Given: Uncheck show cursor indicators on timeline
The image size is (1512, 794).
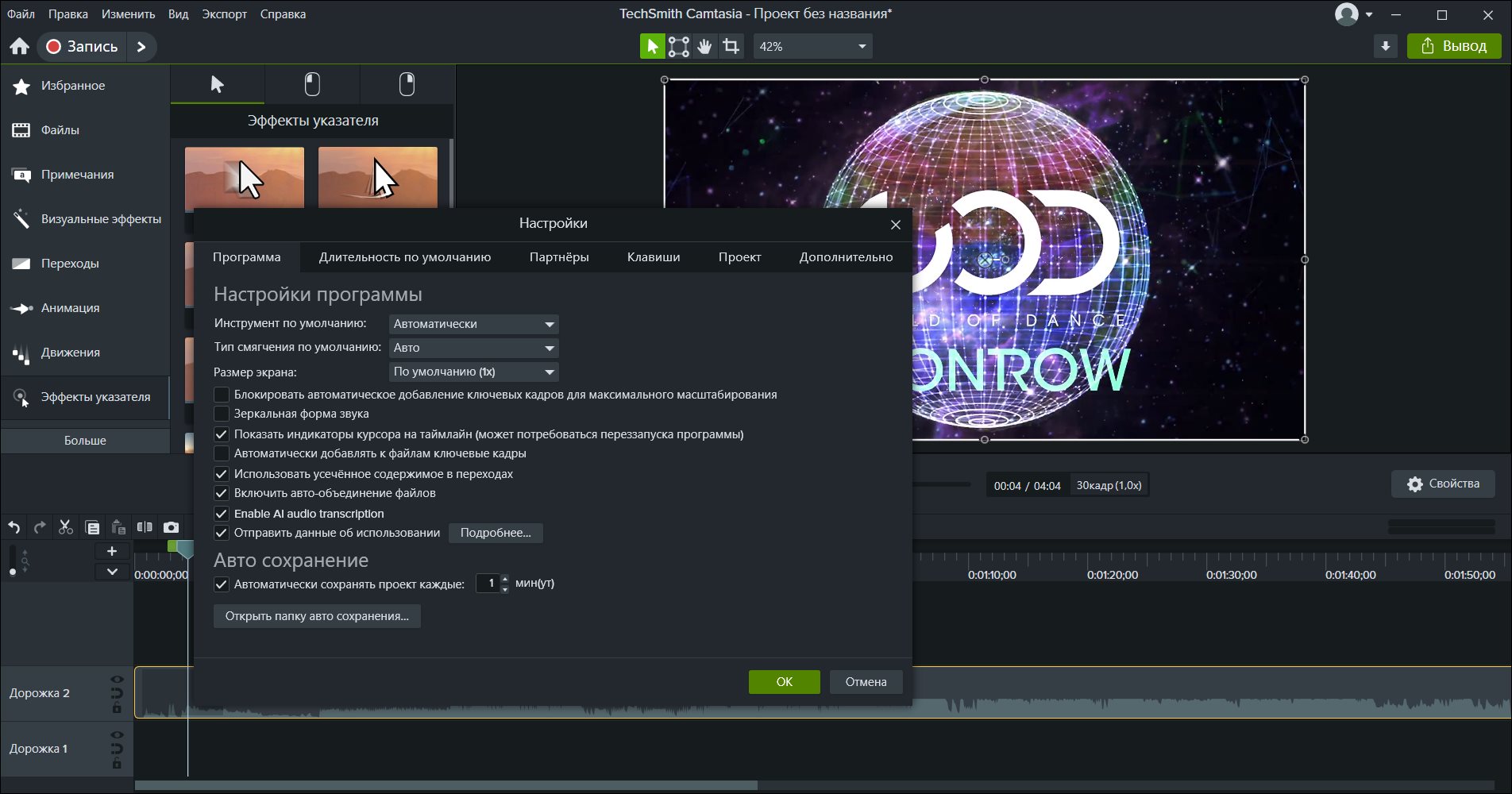Looking at the screenshot, I should click(222, 434).
